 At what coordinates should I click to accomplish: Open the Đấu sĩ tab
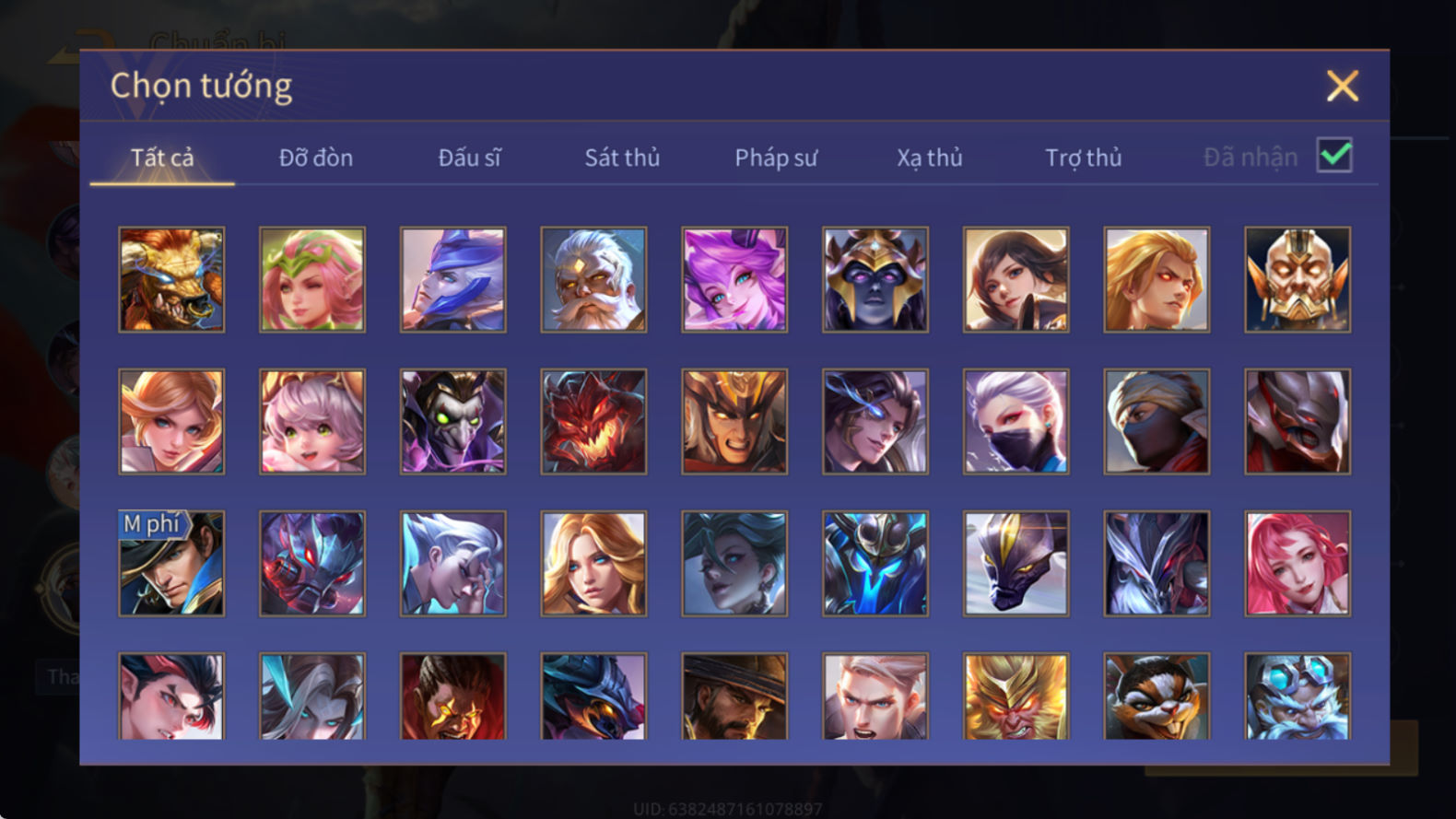[469, 158]
